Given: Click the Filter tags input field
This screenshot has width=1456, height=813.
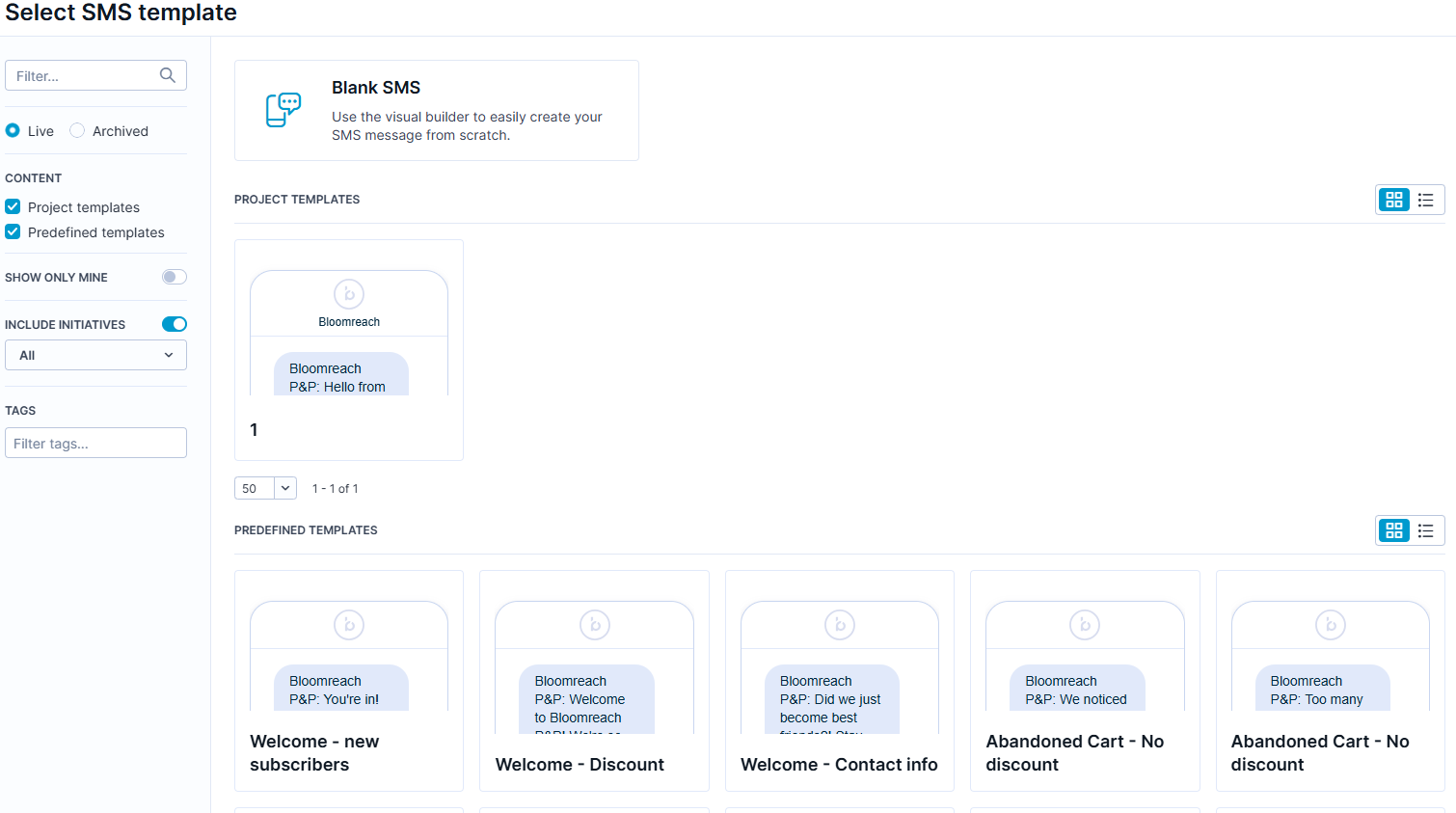Looking at the screenshot, I should 96,443.
